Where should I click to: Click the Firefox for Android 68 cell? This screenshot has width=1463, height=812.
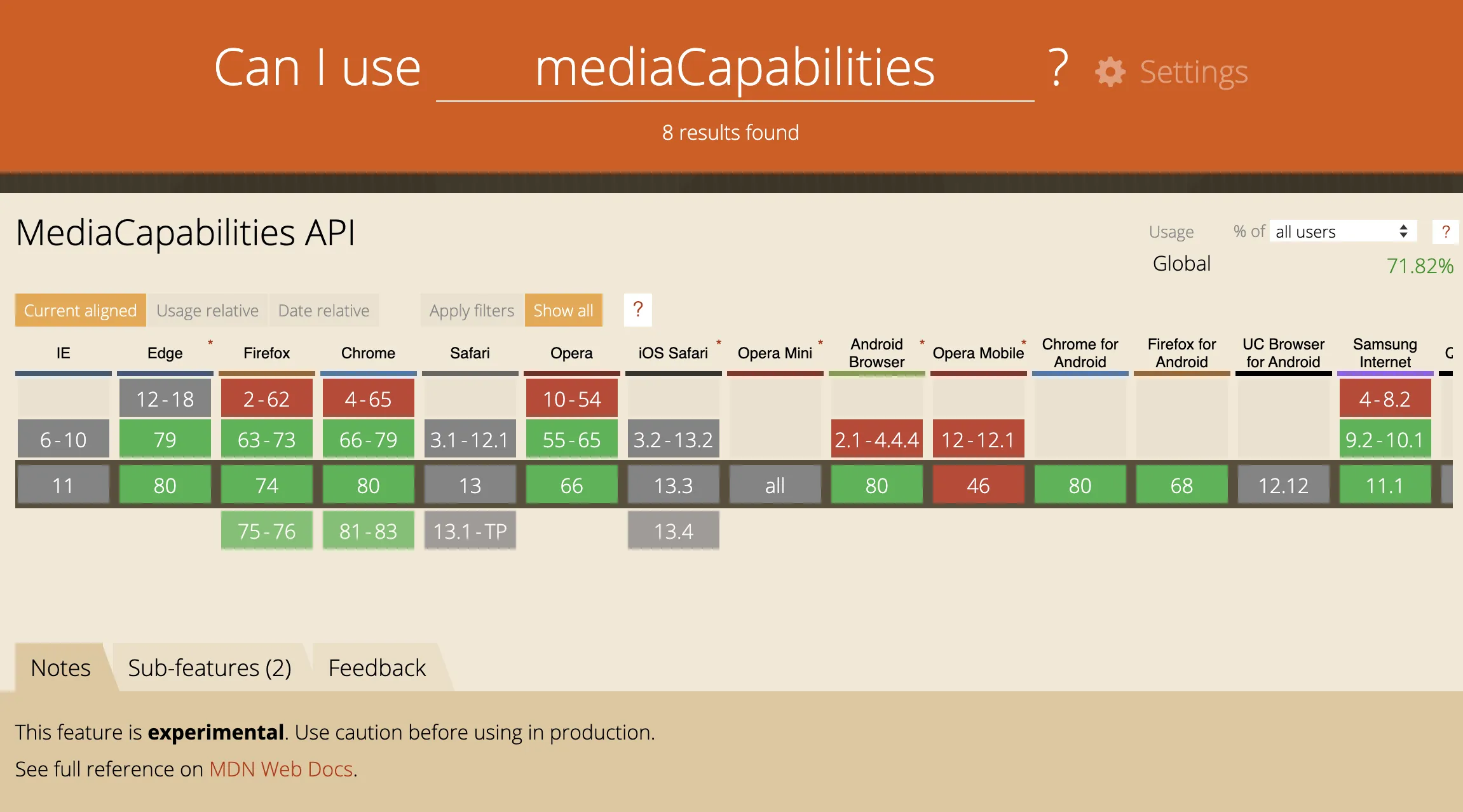[1182, 485]
